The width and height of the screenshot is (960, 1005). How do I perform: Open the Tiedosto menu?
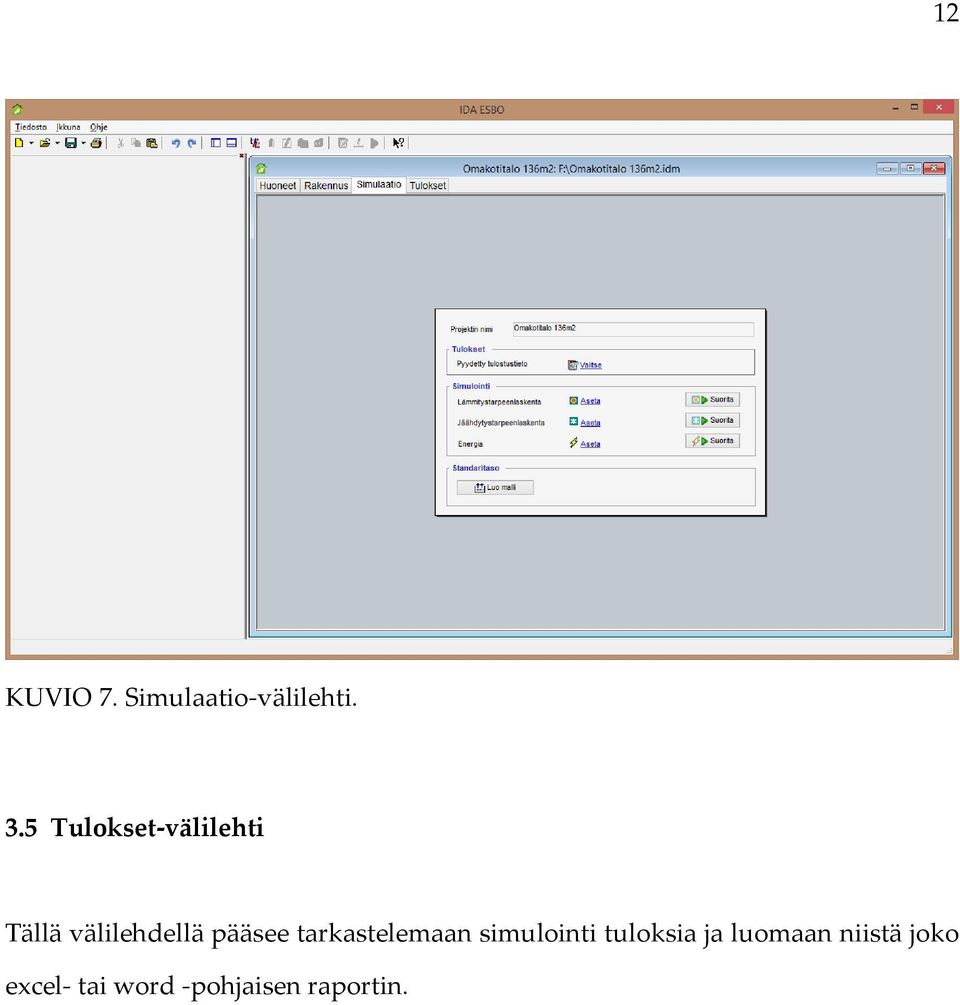coord(31,127)
